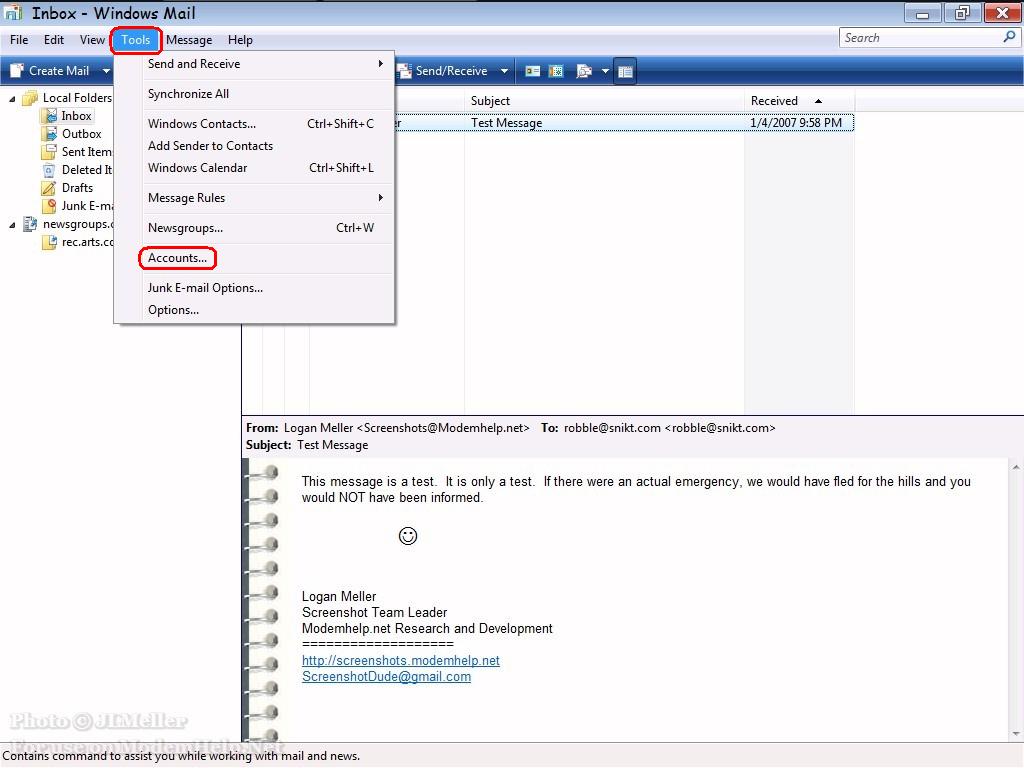Click the preview pane scrollbar down arrow
The height and width of the screenshot is (768, 1024).
tap(1016, 733)
